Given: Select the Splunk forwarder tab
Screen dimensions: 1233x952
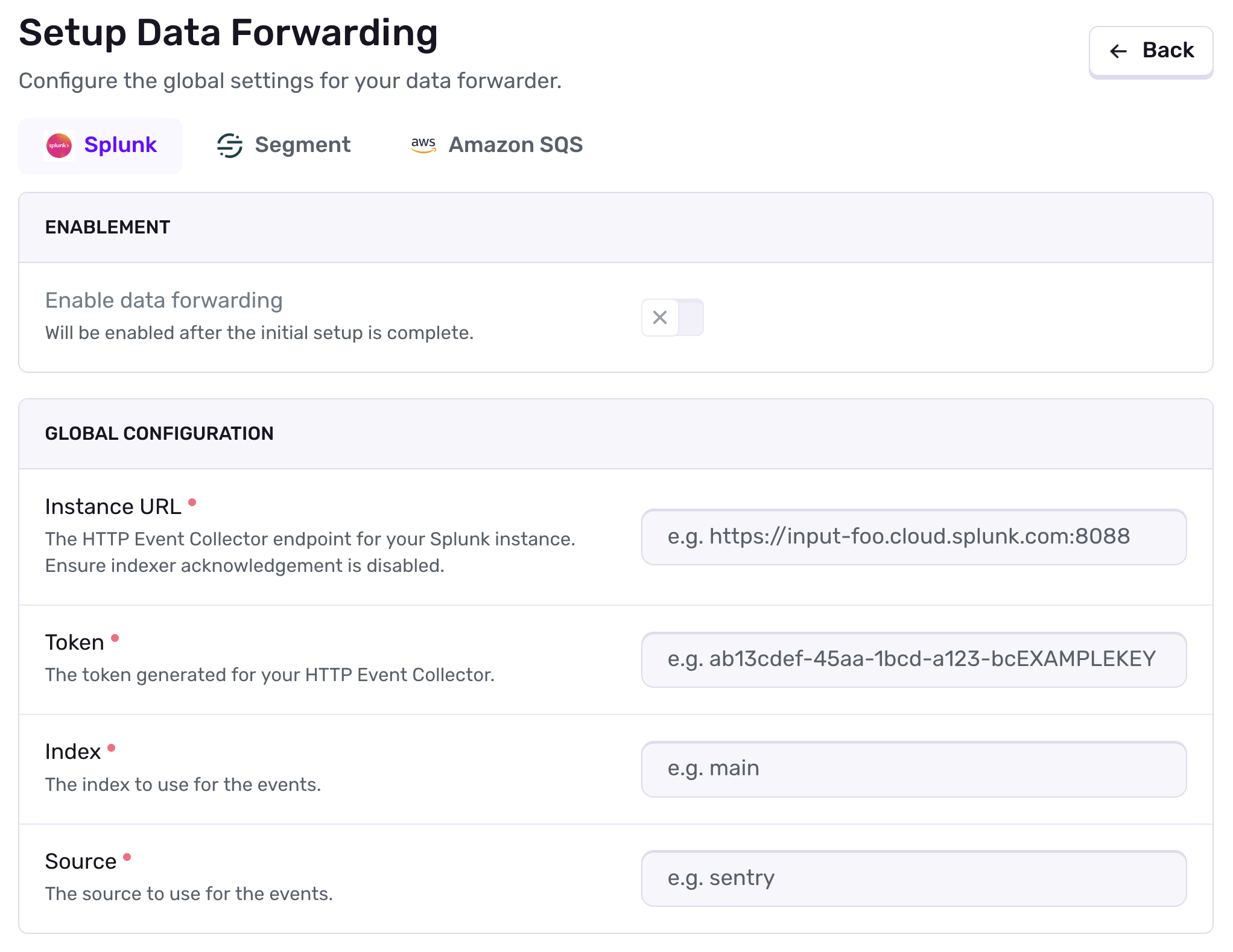Looking at the screenshot, I should [x=100, y=145].
